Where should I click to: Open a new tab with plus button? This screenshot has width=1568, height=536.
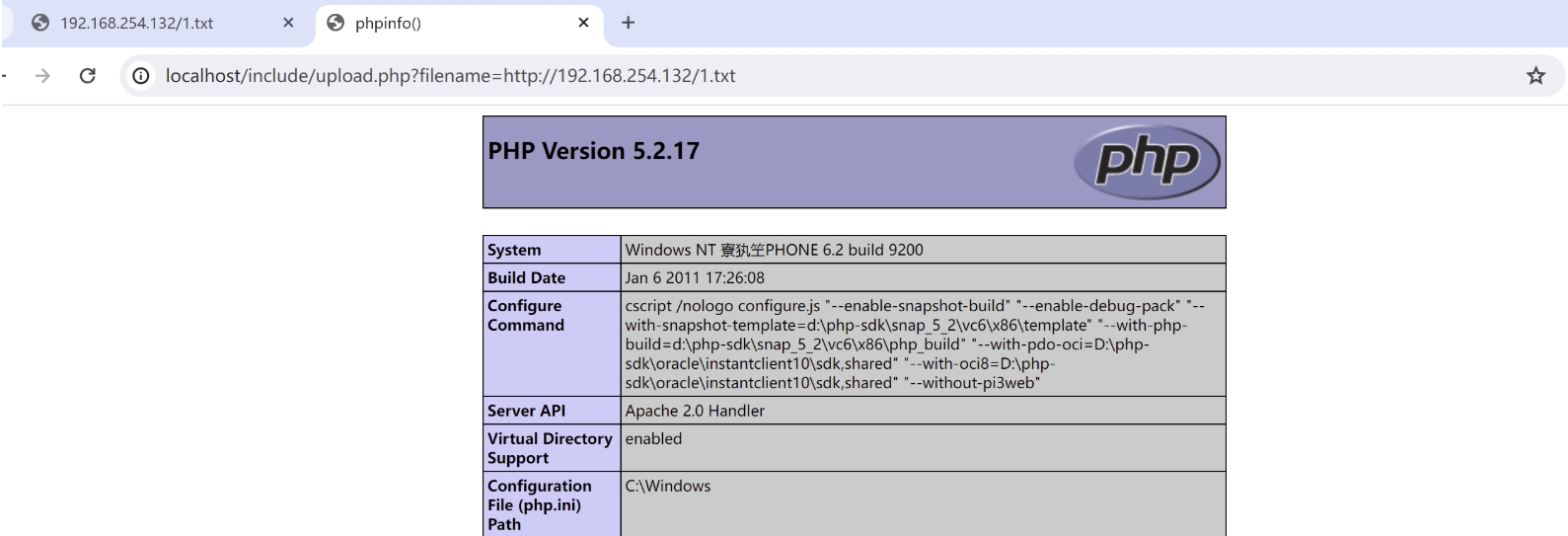(628, 23)
